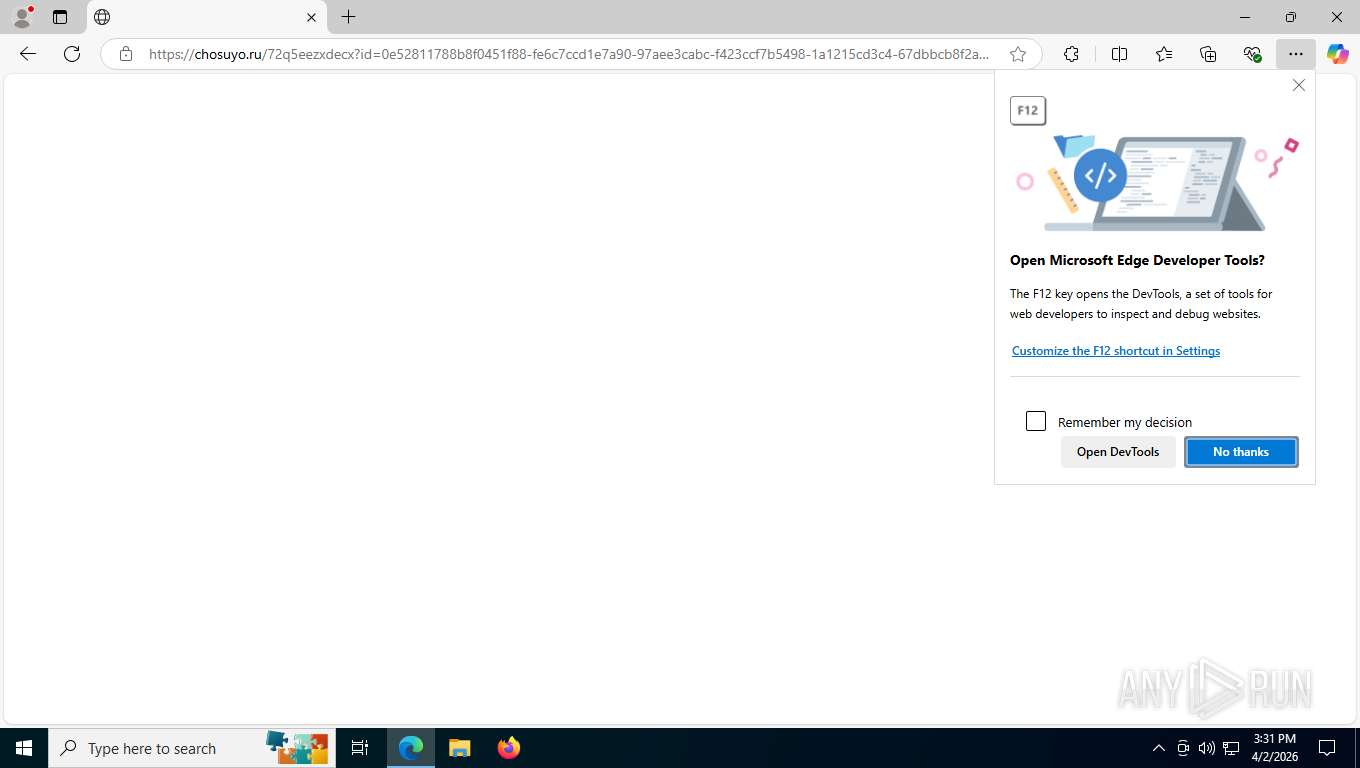Open the volume speaker control
This screenshot has width=1360, height=768.
[1206, 748]
